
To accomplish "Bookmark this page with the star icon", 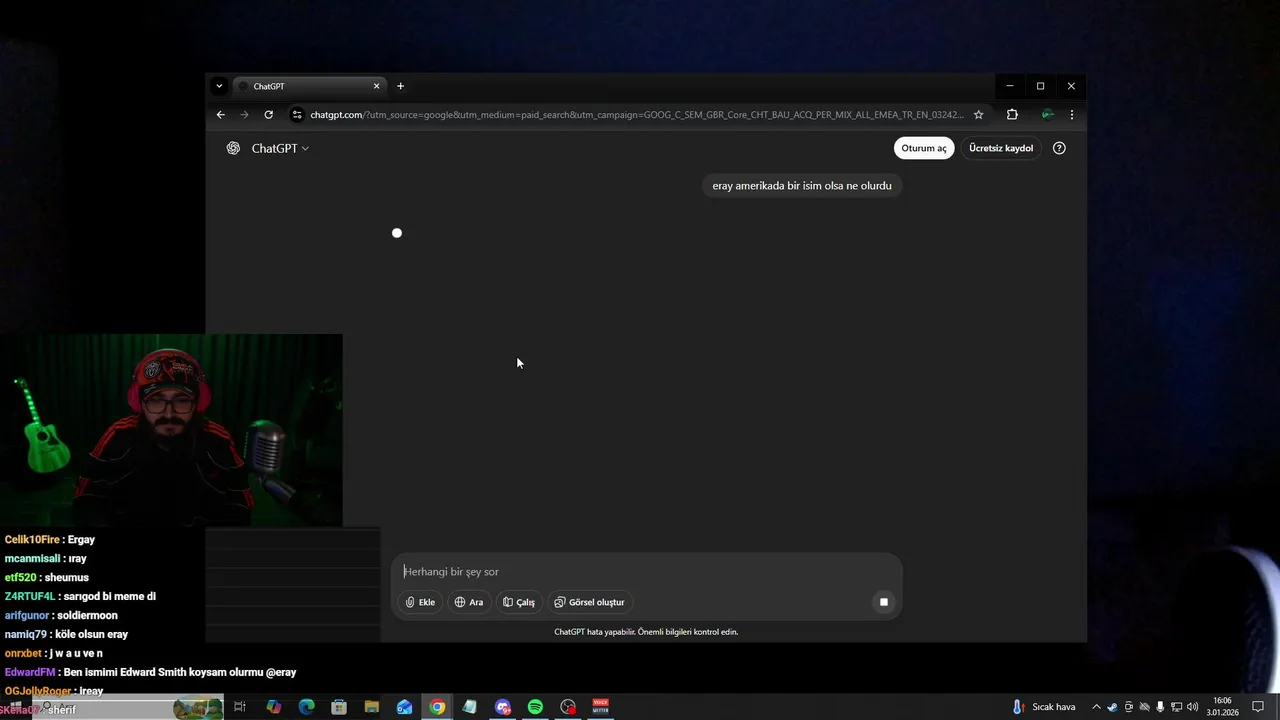I will (978, 115).
